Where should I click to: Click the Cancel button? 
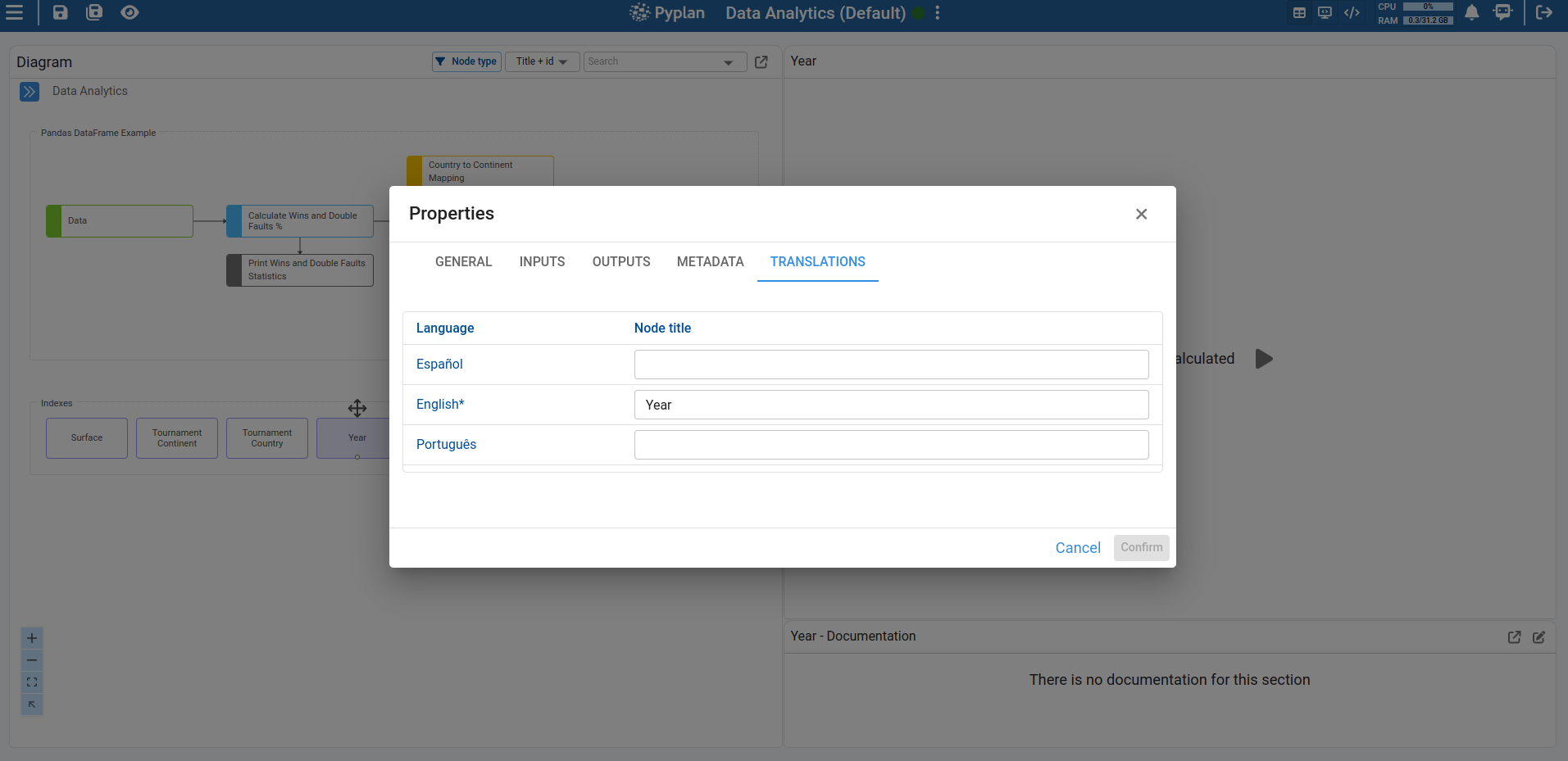point(1077,548)
